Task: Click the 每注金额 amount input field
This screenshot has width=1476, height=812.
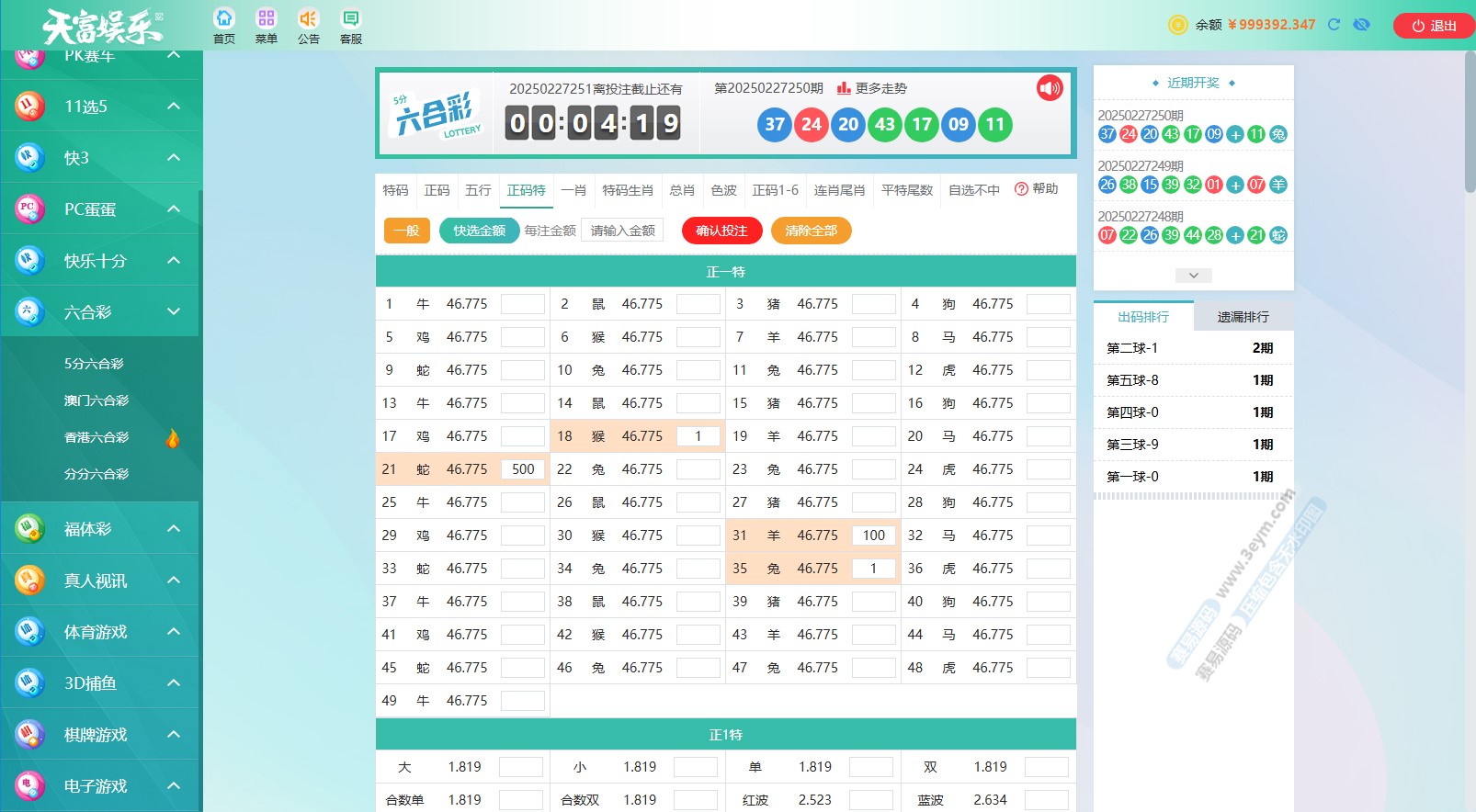Action: [623, 231]
